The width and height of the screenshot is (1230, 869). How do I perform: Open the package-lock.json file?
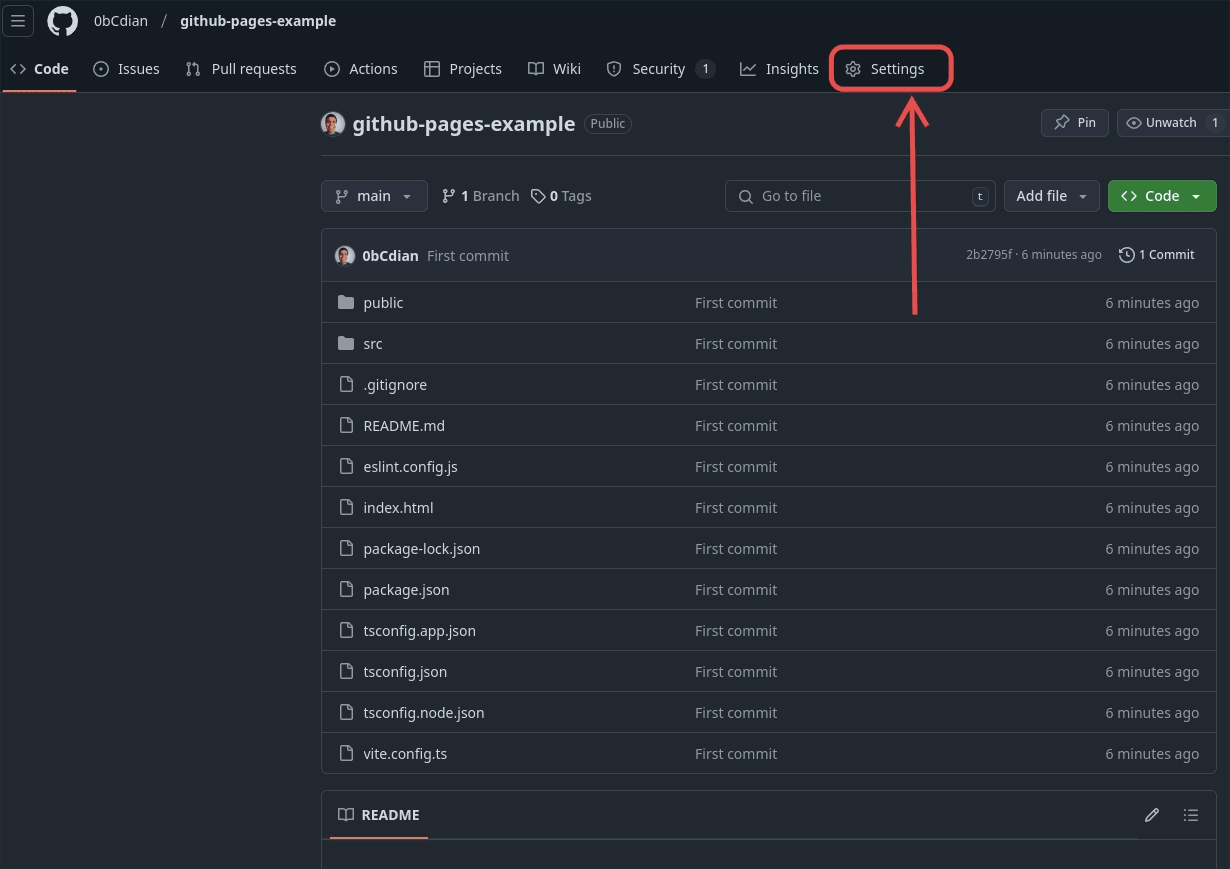pos(421,549)
